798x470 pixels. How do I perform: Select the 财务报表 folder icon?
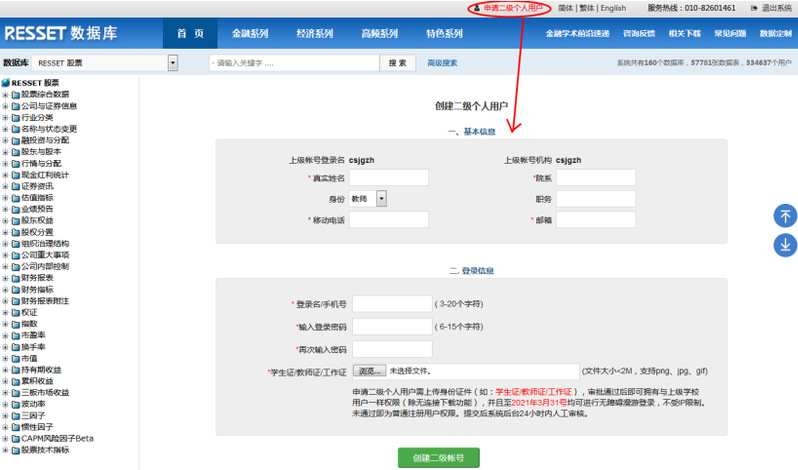(x=16, y=278)
